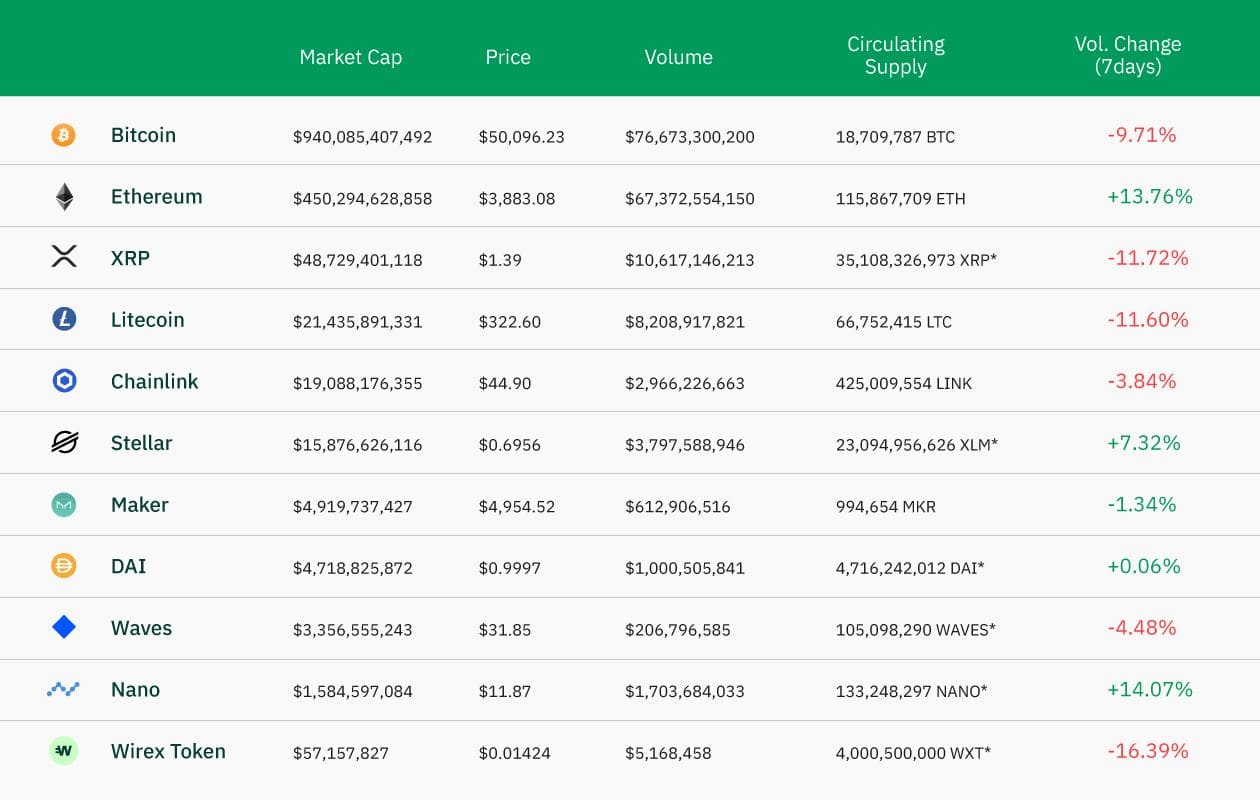Click the teal Maker logo
The width and height of the screenshot is (1260, 800).
click(x=64, y=505)
